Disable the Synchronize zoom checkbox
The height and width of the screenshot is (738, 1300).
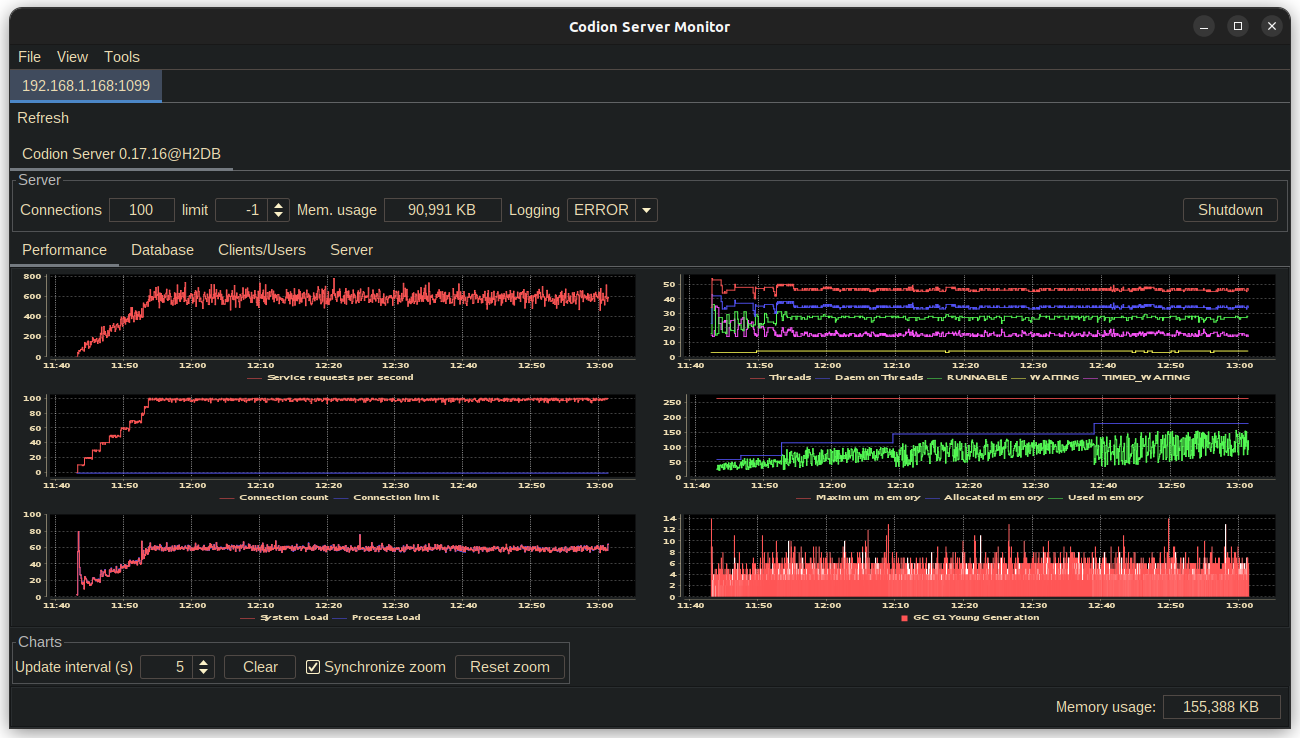[x=313, y=667]
